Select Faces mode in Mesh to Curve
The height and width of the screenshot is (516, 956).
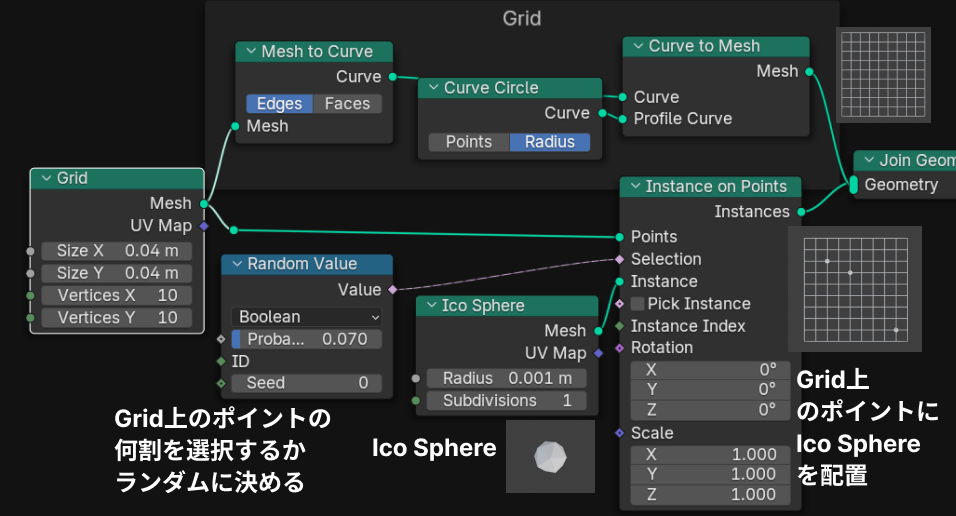tap(347, 104)
